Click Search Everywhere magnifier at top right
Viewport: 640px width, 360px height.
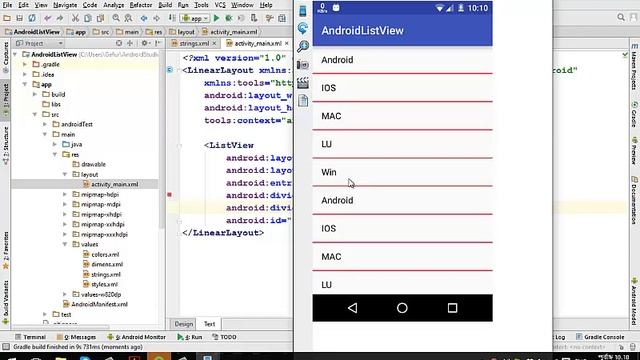pyautogui.click(x=621, y=17)
